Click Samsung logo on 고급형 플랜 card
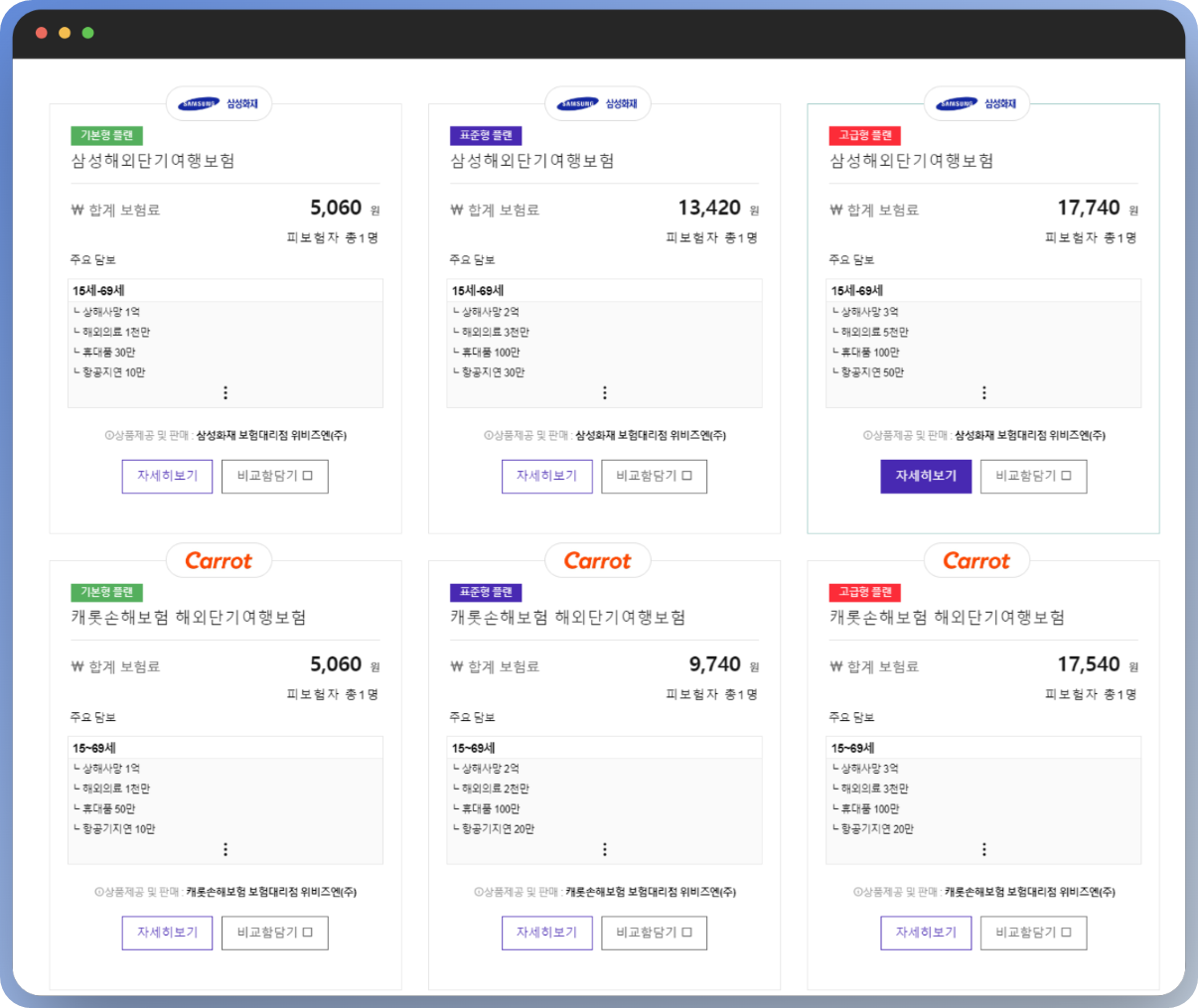 click(x=977, y=103)
